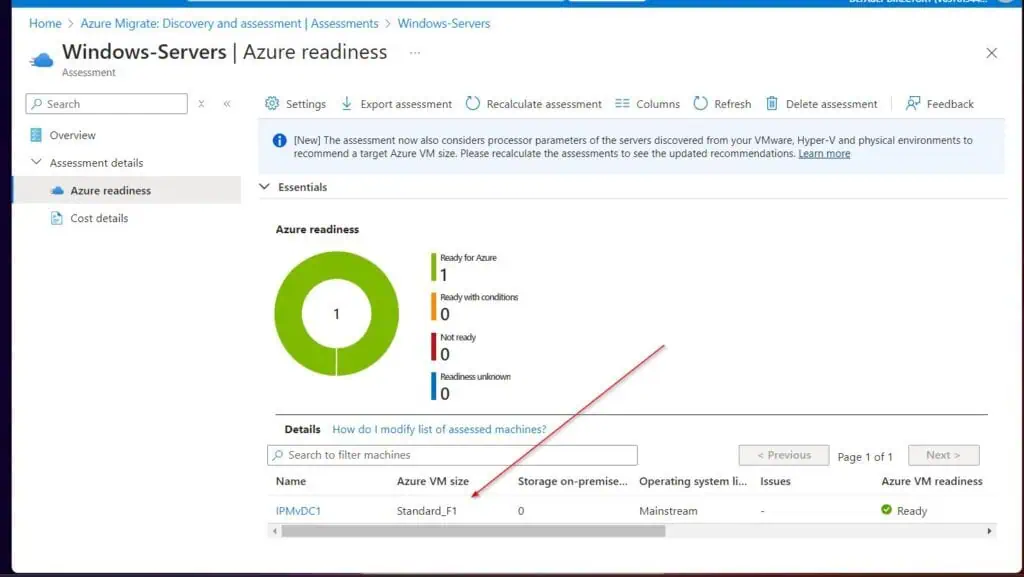The image size is (1024, 577).
Task: Follow the Learn more link in banner
Action: (x=824, y=153)
